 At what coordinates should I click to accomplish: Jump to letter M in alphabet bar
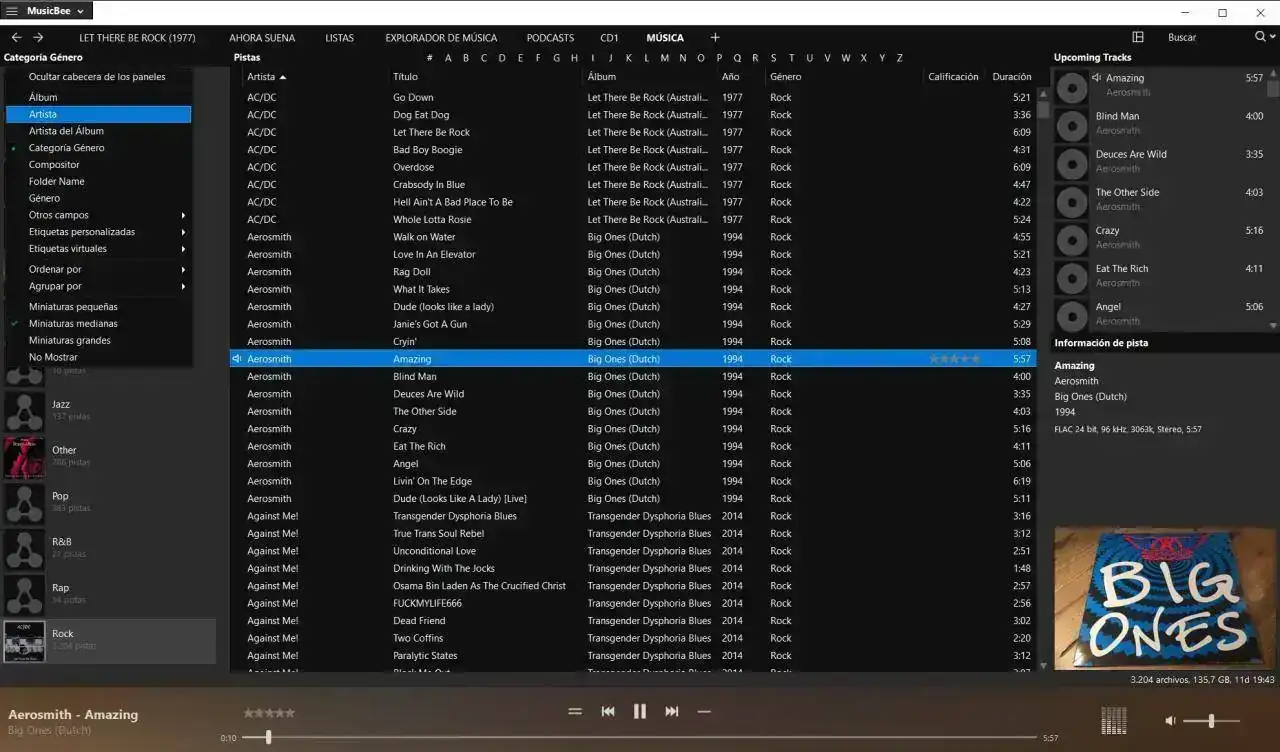tap(665, 58)
